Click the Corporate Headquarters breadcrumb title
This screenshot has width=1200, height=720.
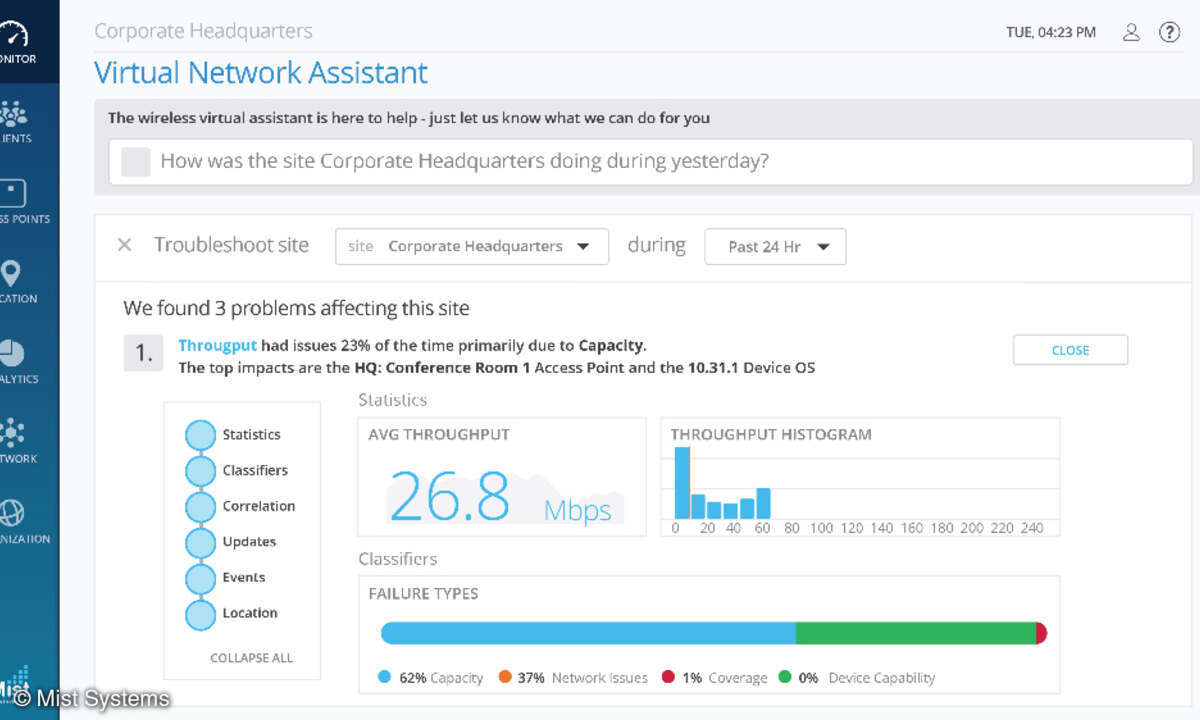[203, 31]
